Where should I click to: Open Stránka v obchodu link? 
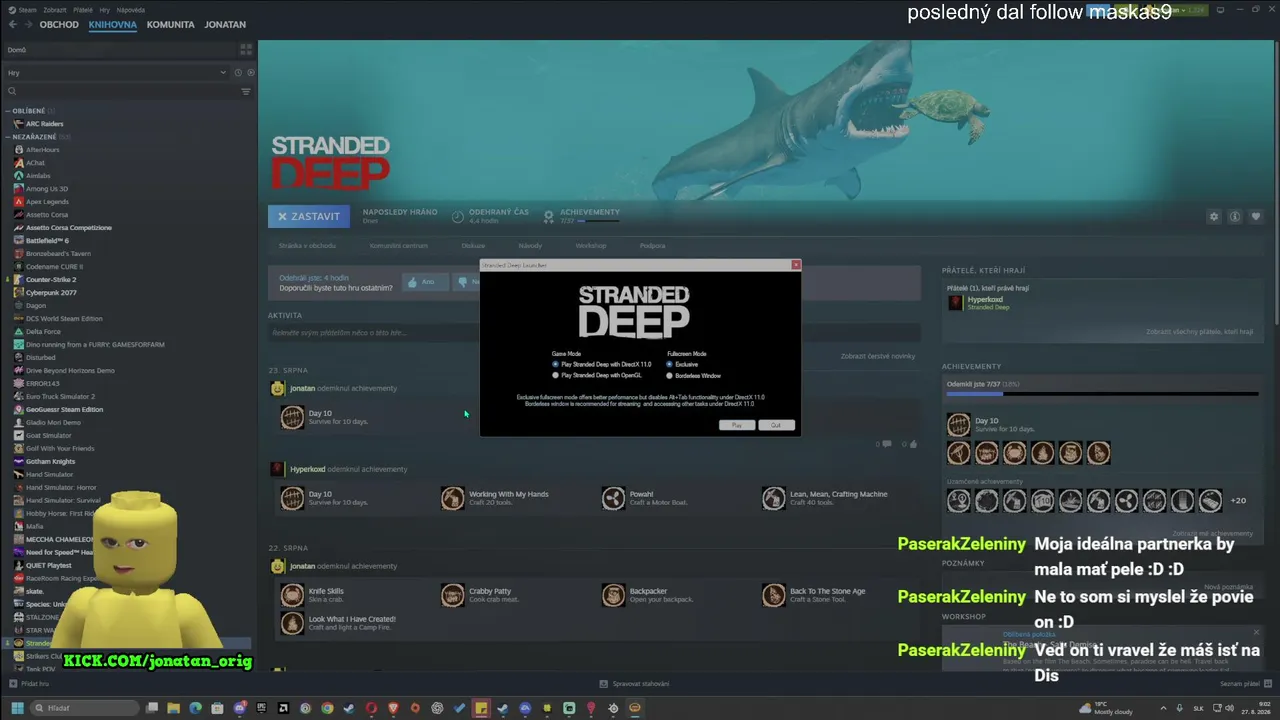tap(307, 245)
